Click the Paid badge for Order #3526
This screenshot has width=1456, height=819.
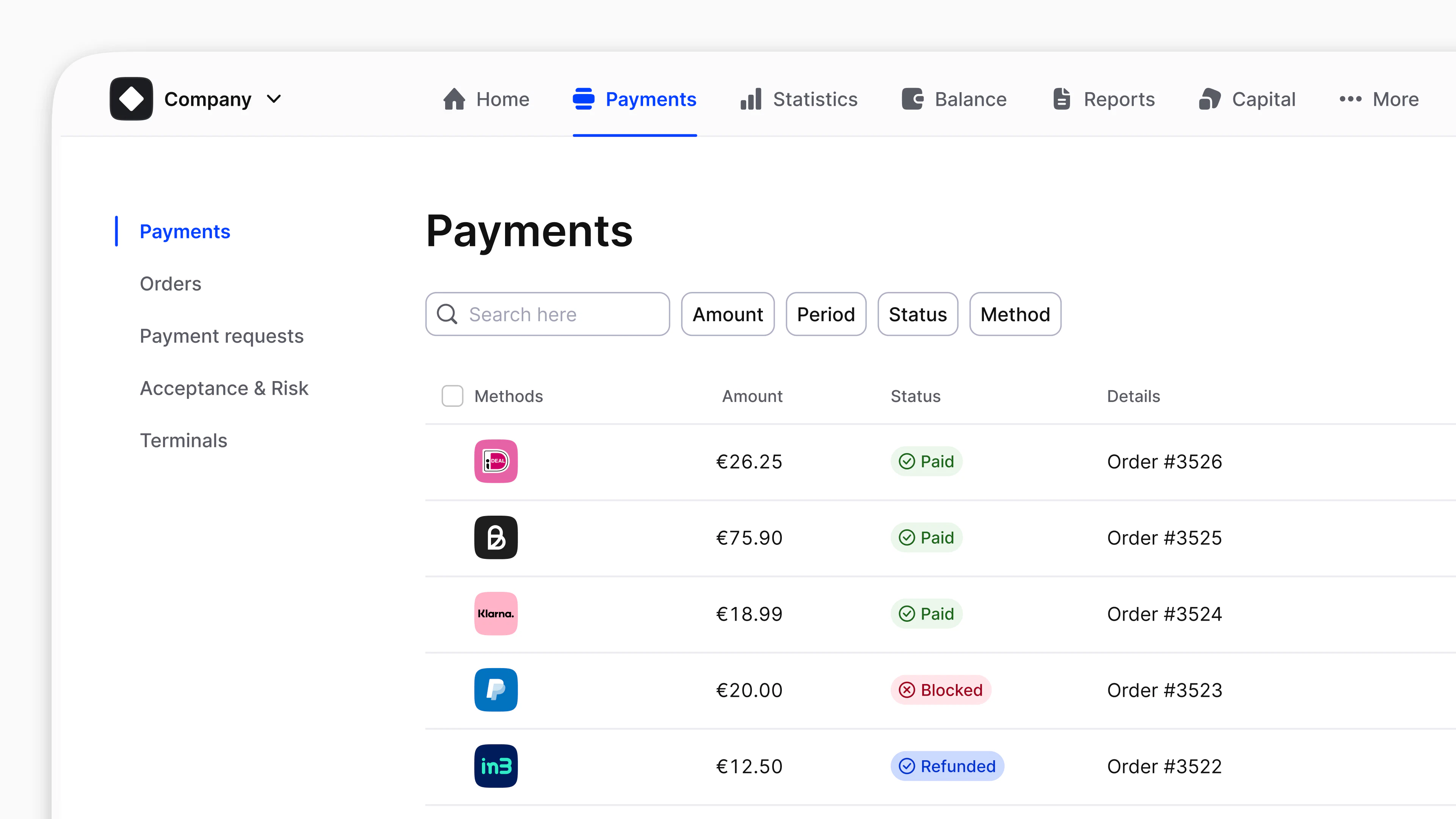(926, 461)
